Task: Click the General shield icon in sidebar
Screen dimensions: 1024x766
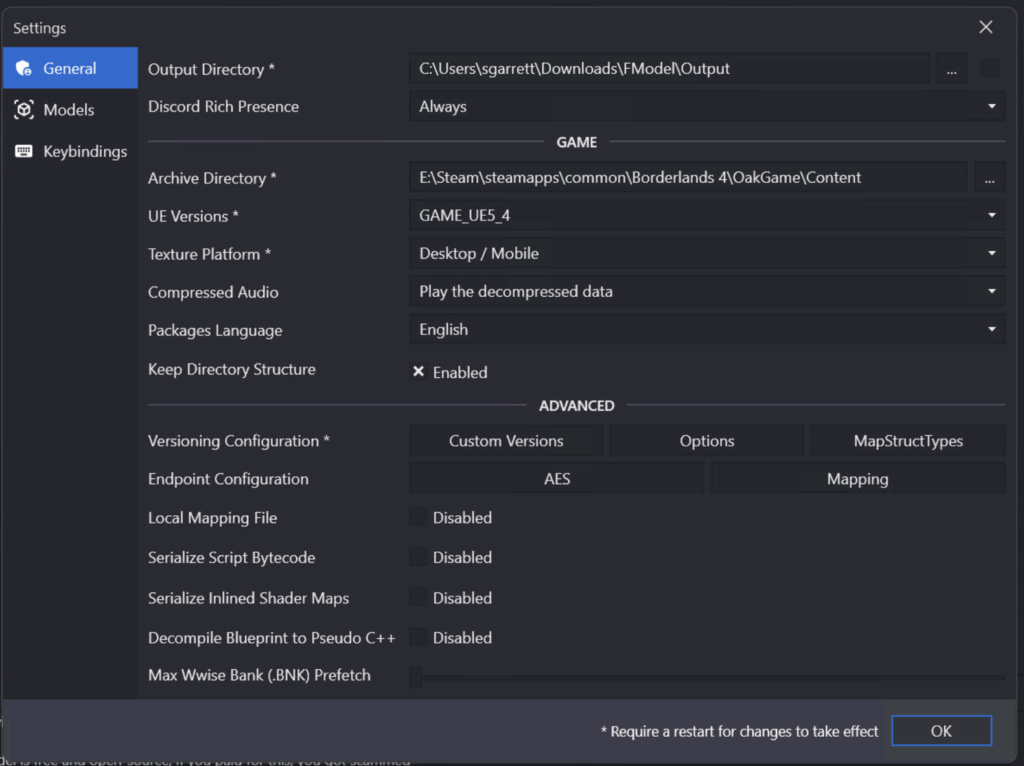Action: pyautogui.click(x=24, y=69)
